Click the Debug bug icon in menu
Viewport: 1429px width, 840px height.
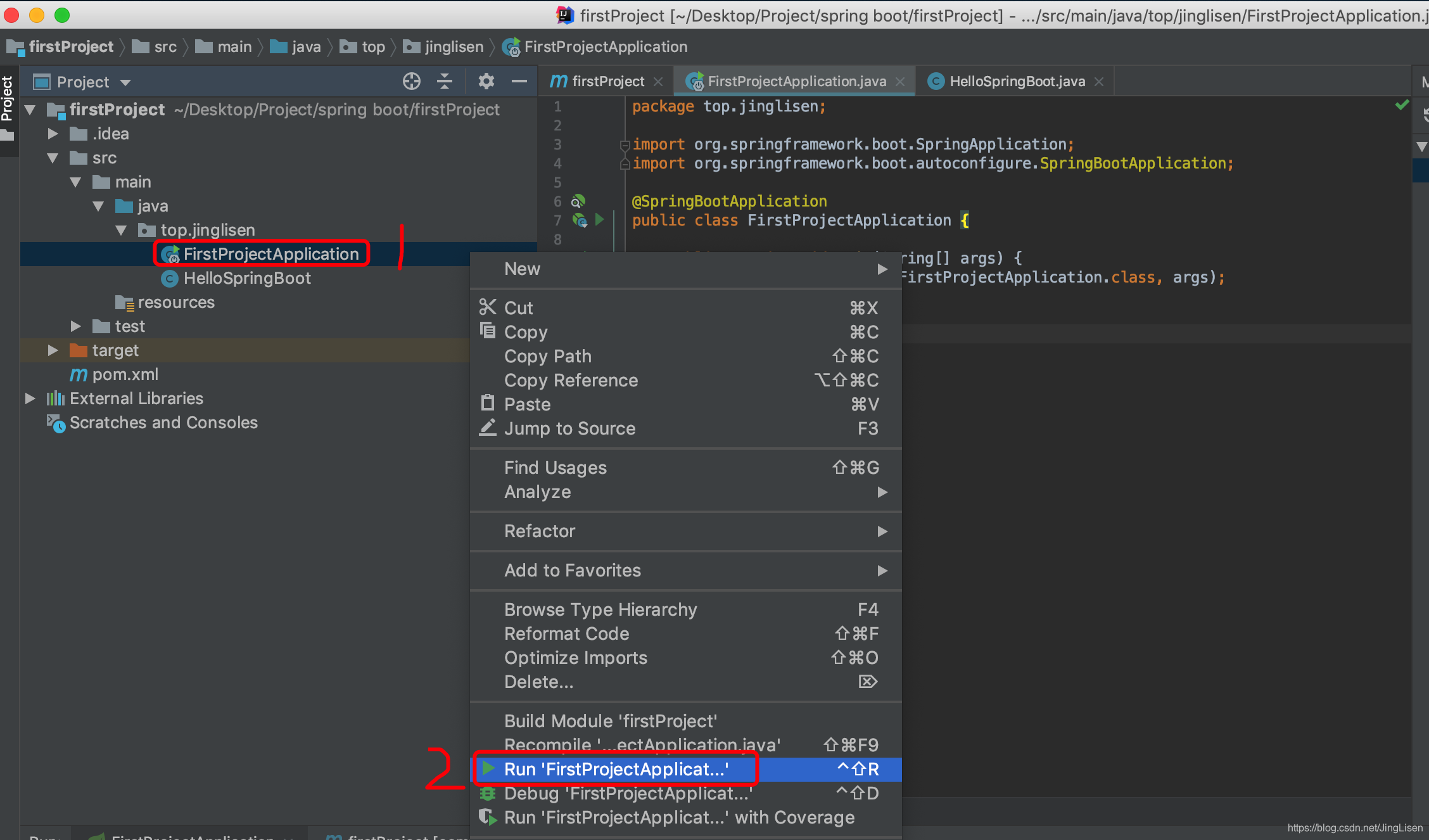click(x=487, y=792)
